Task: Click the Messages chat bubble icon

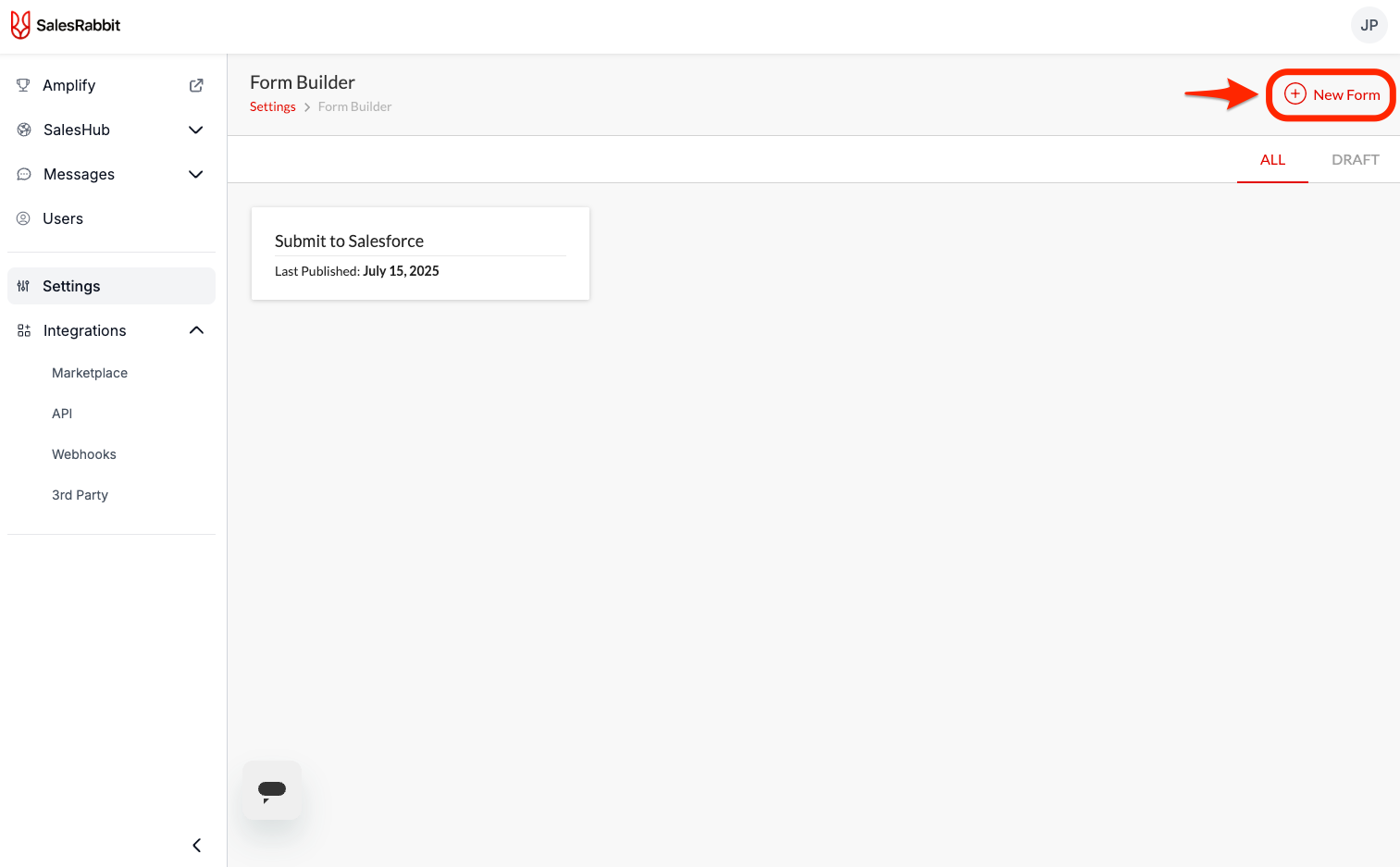Action: (24, 174)
